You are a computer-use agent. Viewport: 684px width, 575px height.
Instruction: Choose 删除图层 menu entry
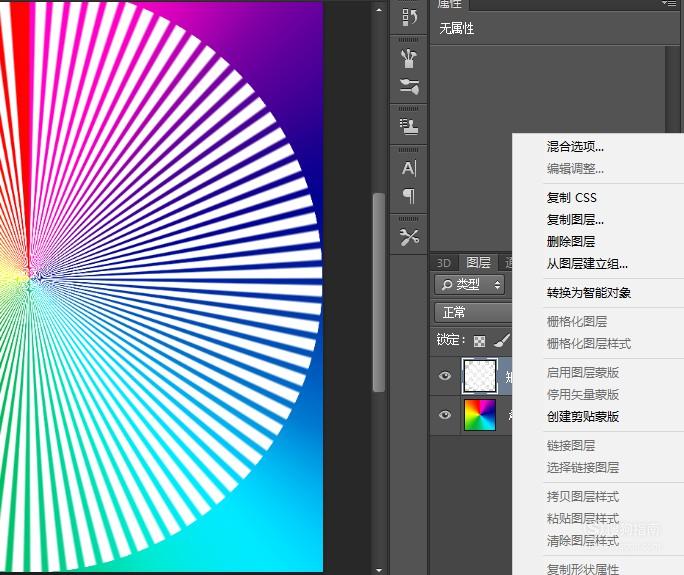click(x=571, y=241)
